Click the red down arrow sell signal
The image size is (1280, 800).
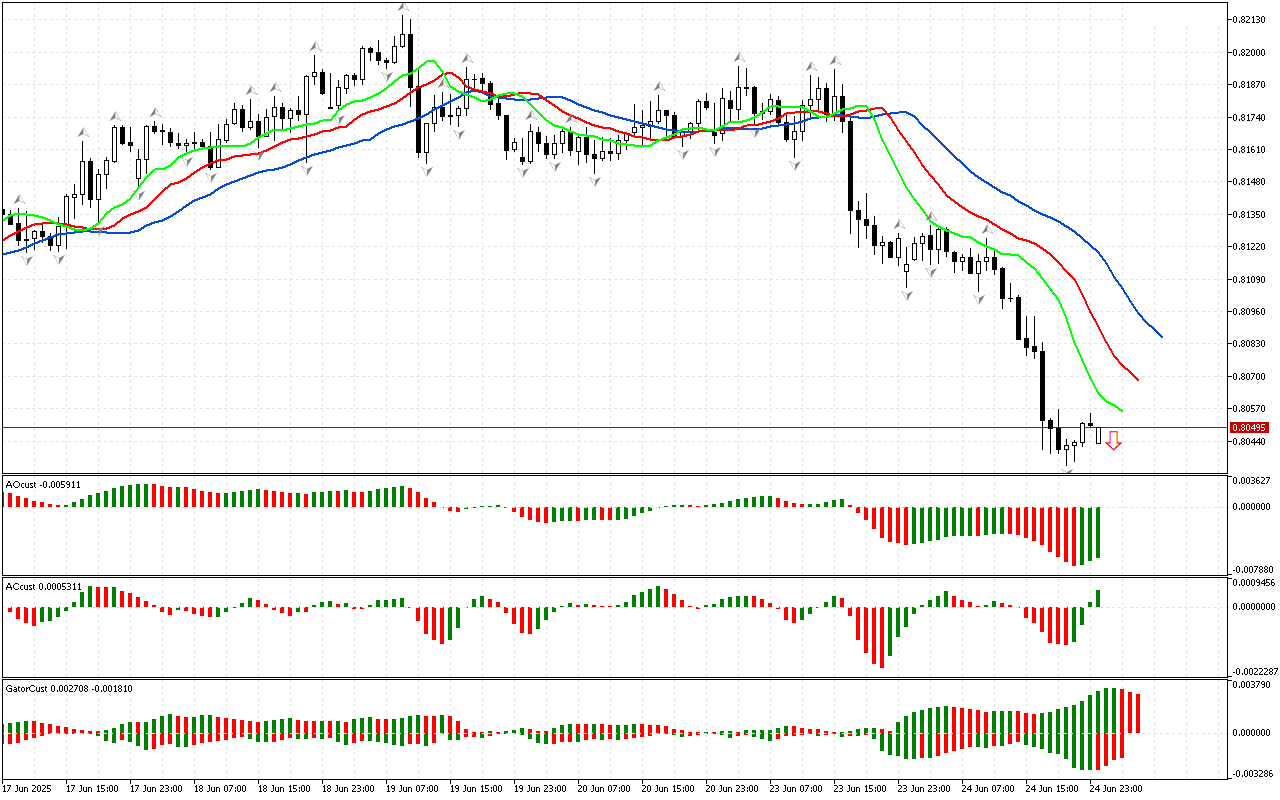1113,440
